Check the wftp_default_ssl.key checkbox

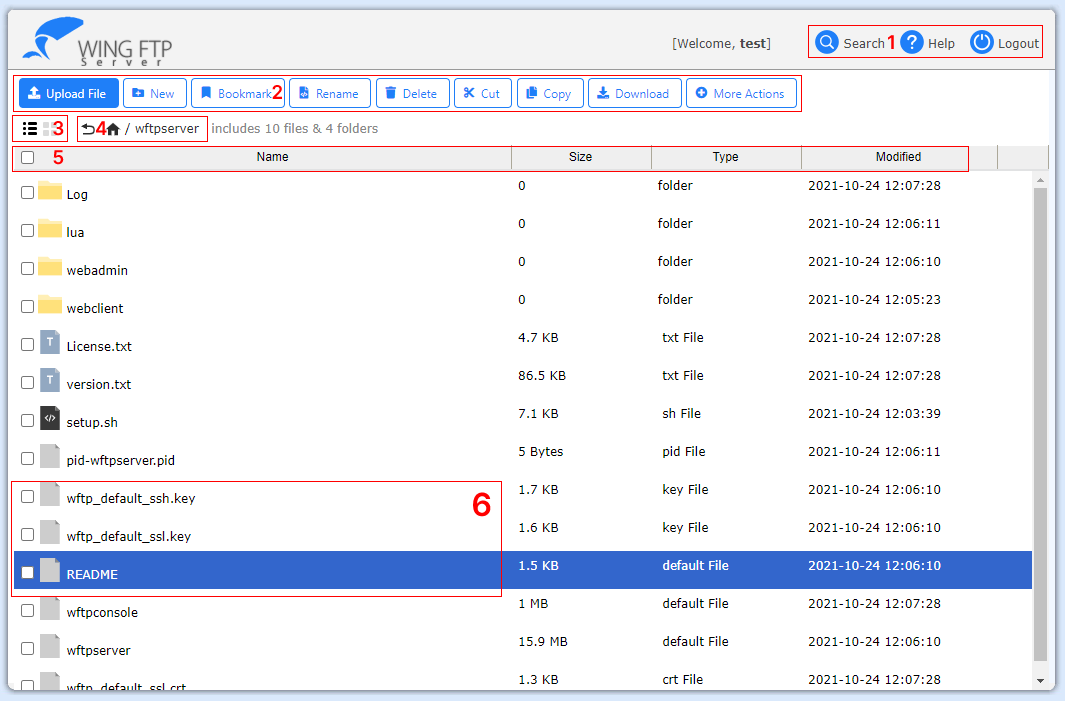27,535
